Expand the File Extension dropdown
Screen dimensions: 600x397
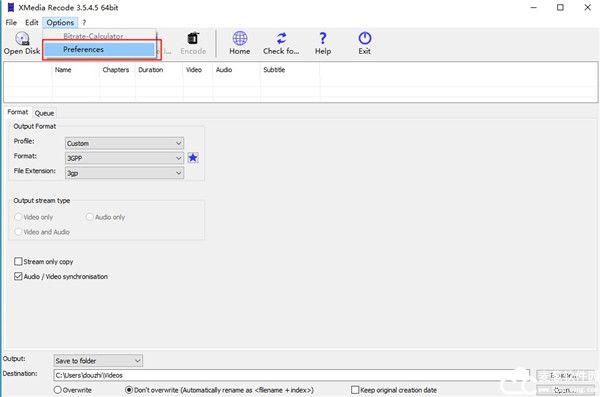(x=124, y=173)
